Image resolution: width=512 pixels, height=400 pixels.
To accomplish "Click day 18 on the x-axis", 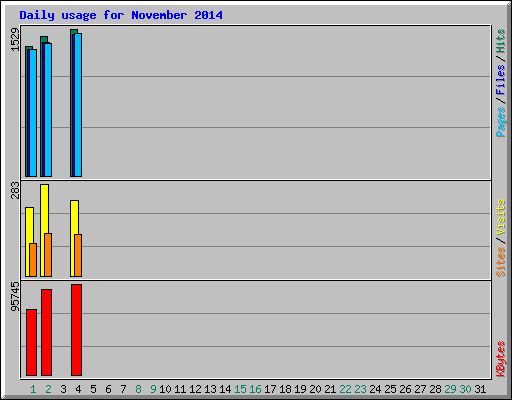I will click(x=285, y=389).
